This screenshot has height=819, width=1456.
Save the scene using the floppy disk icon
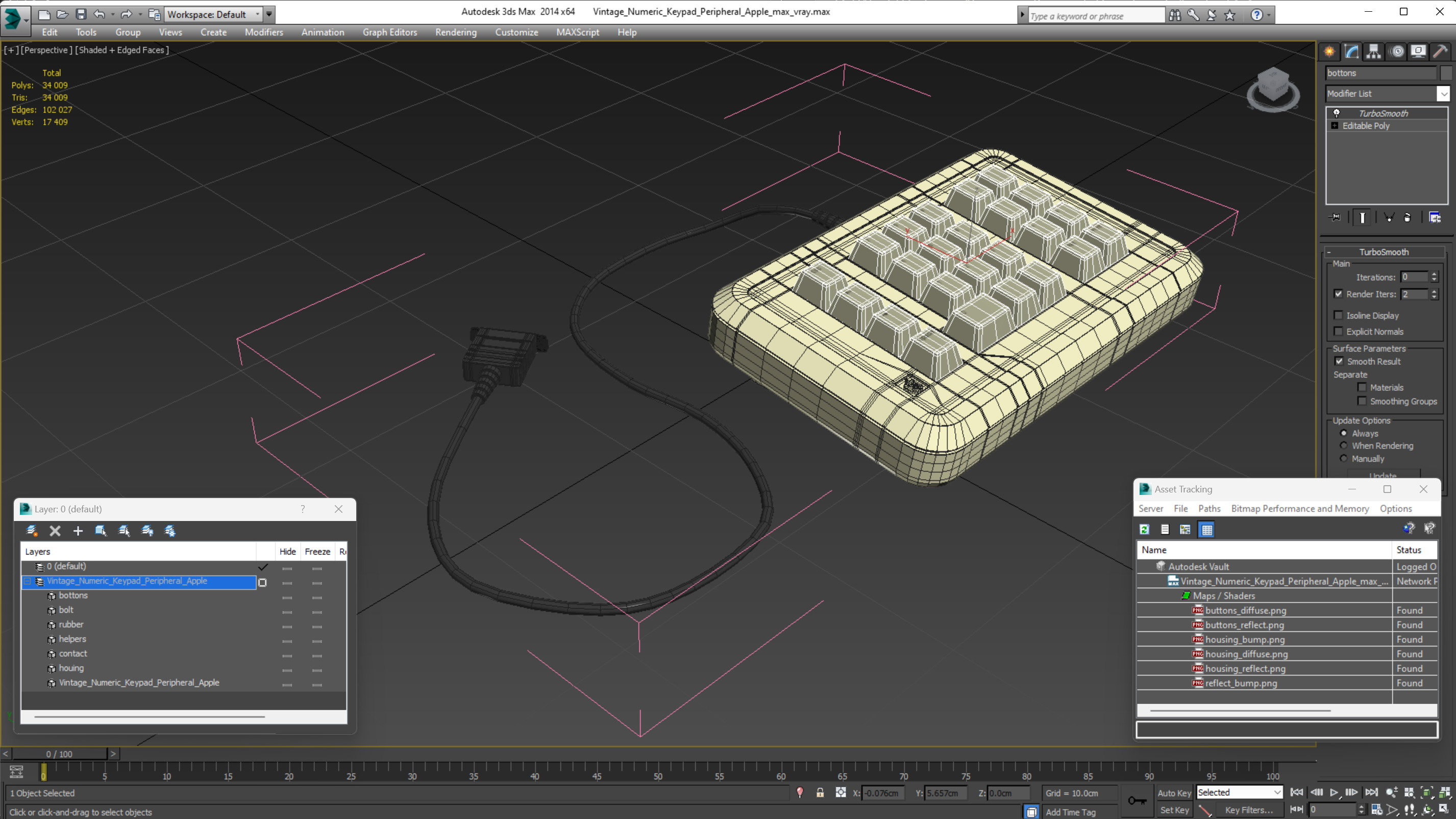[x=81, y=14]
